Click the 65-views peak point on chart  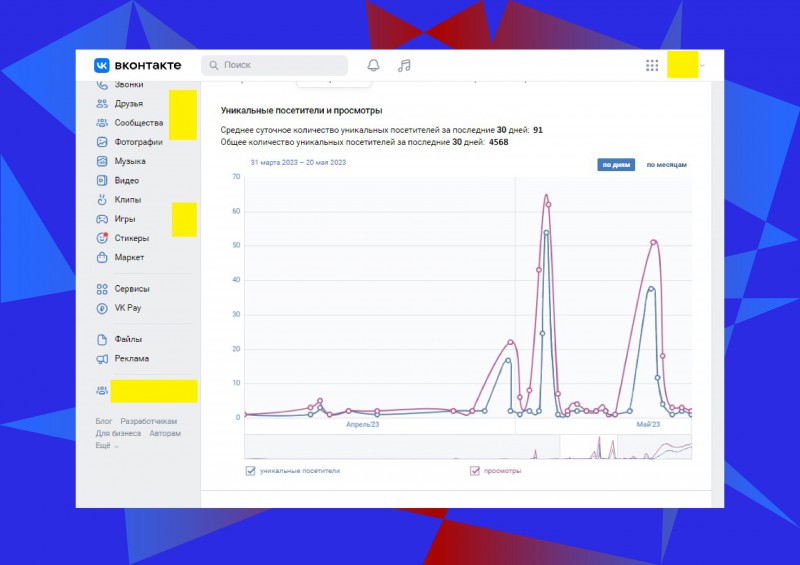pyautogui.click(x=546, y=195)
